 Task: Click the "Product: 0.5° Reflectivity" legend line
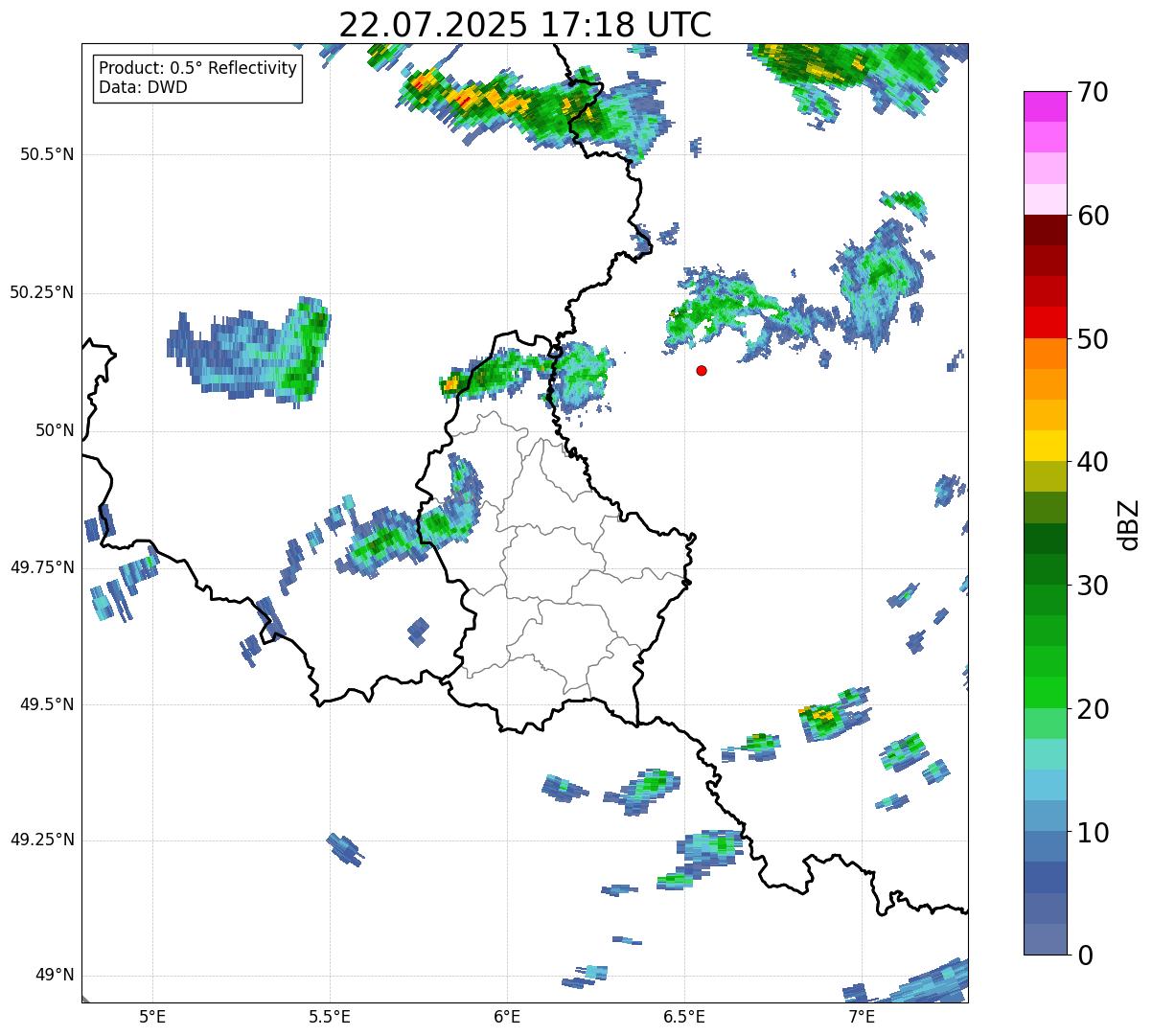click(197, 69)
